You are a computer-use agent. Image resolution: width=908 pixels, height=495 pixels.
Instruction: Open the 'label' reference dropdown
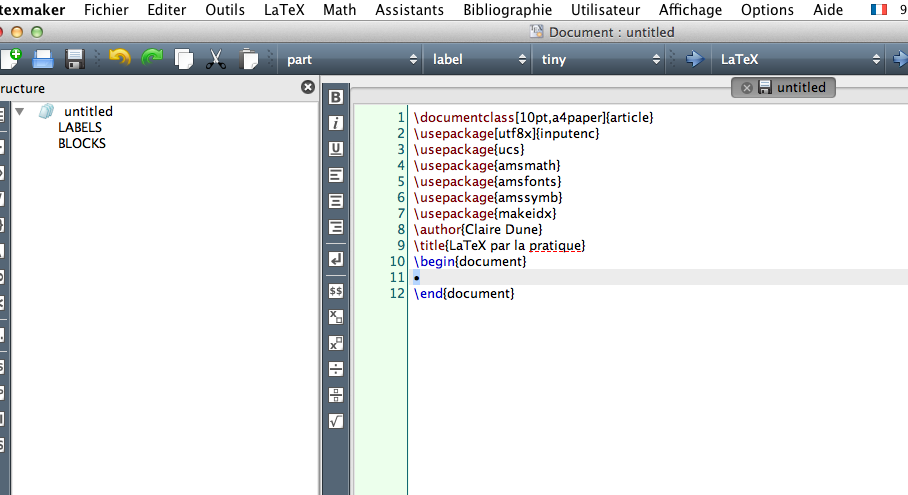pos(478,60)
